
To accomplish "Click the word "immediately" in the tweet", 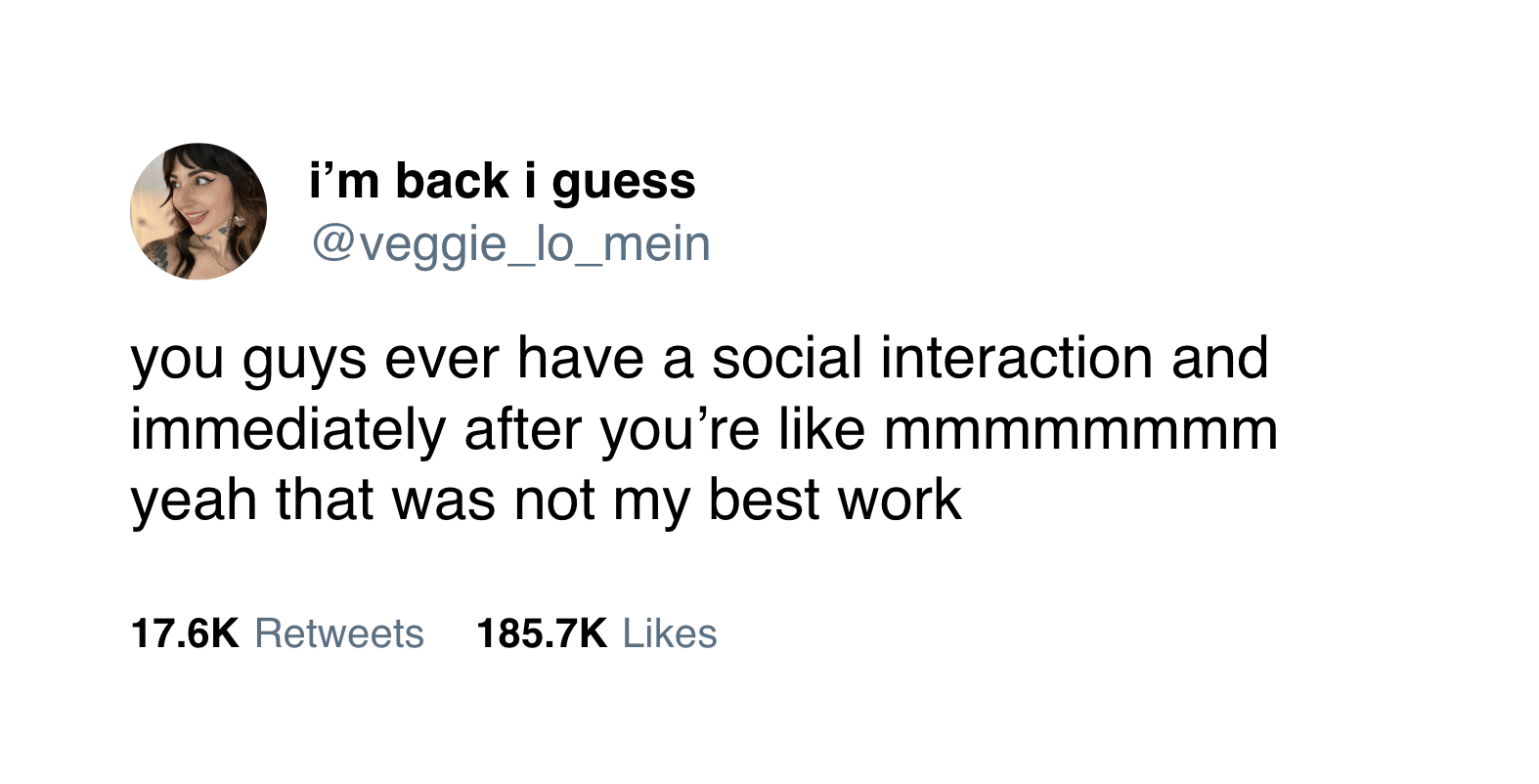I will [x=288, y=429].
